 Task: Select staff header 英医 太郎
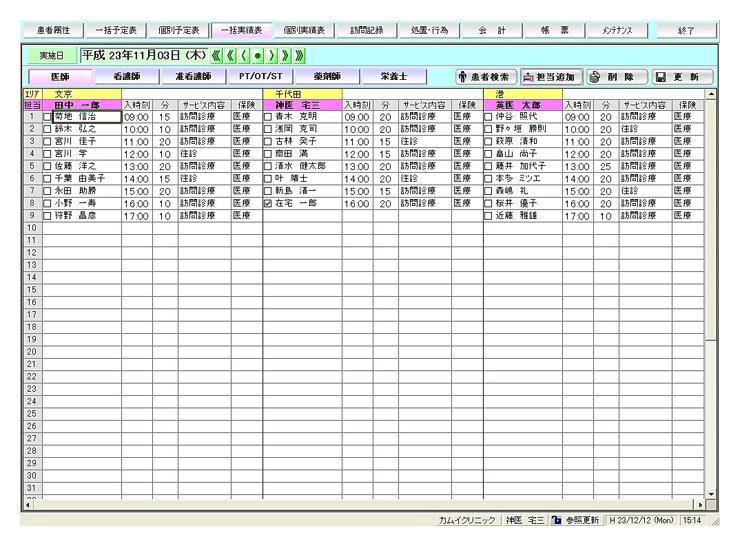[x=523, y=105]
